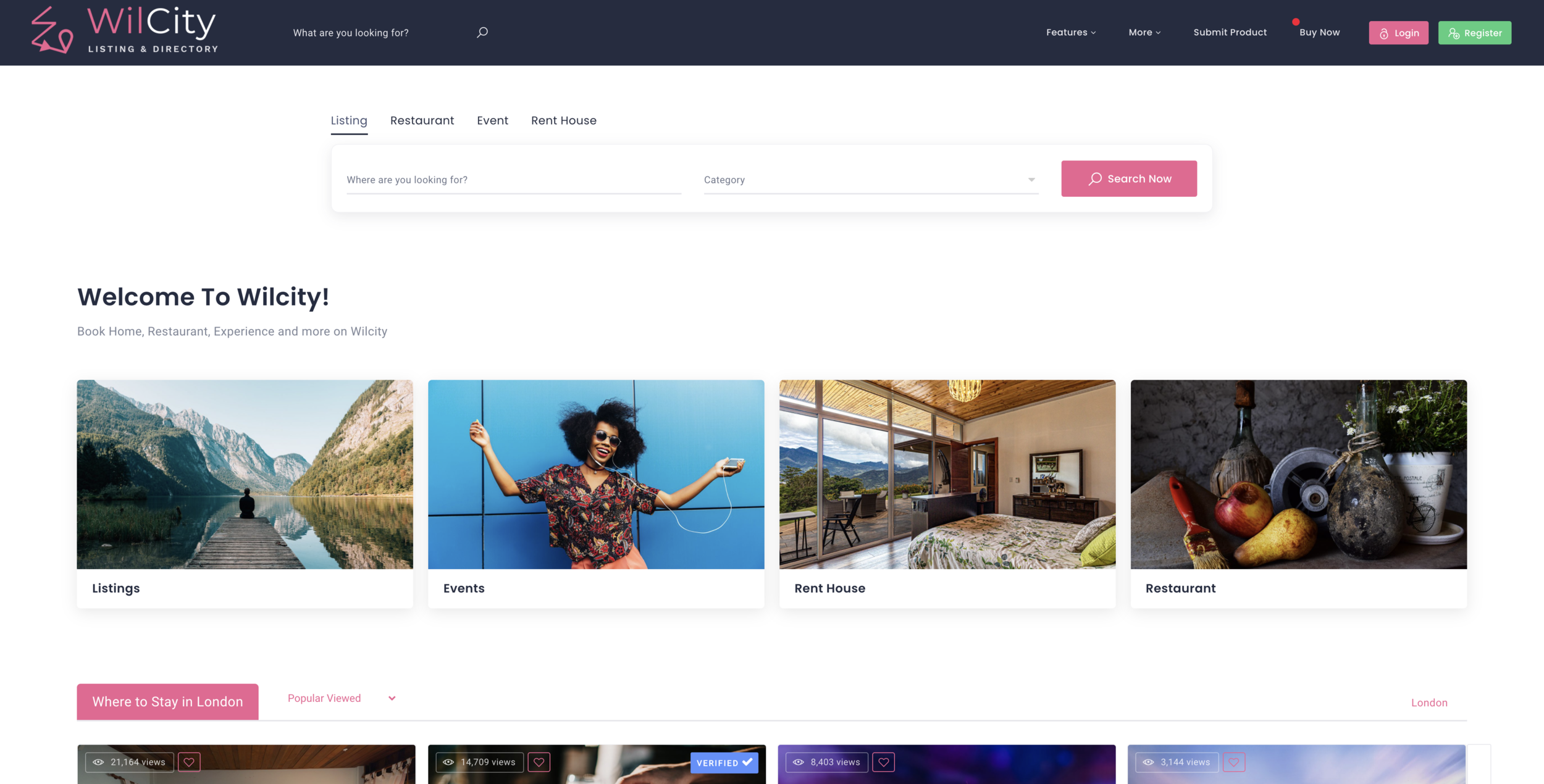Click the eye icon beside 8,403 views
Screen dimensions: 1544x784
click(x=799, y=762)
